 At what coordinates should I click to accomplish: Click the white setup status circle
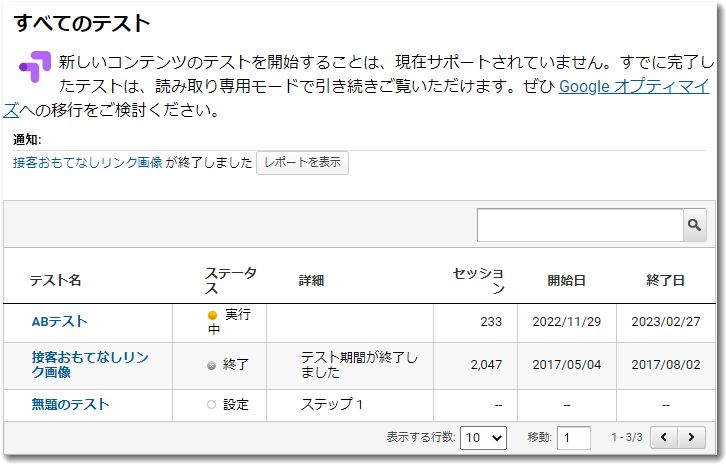(211, 405)
